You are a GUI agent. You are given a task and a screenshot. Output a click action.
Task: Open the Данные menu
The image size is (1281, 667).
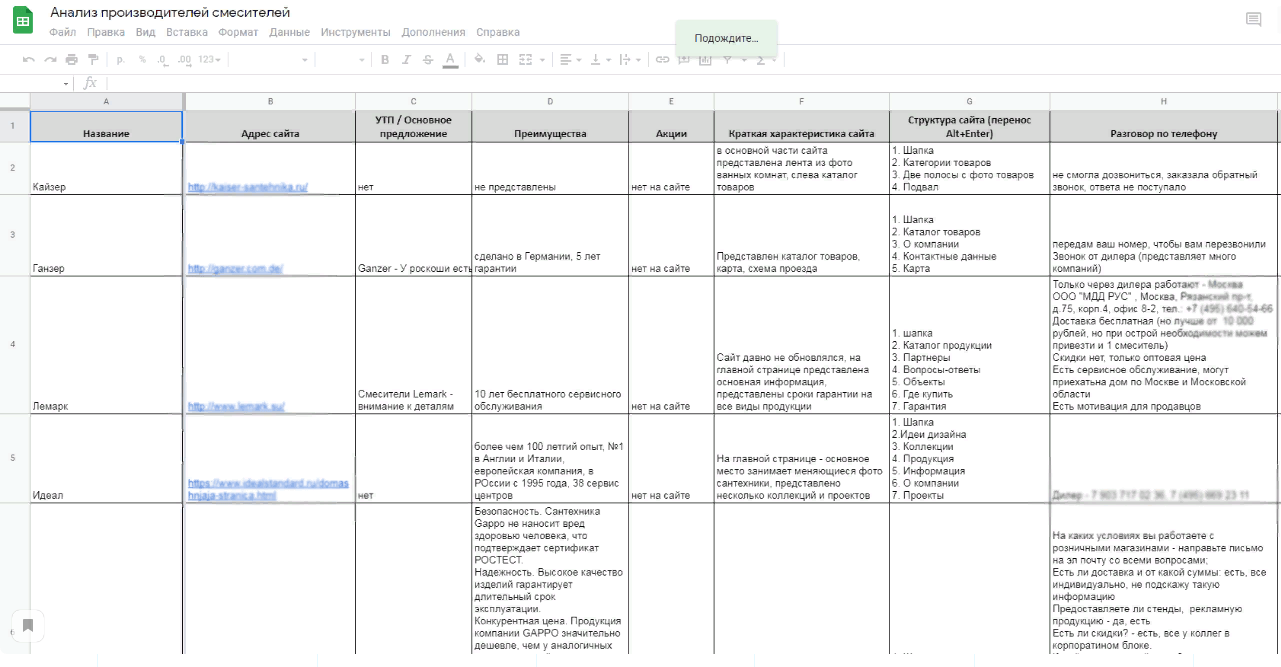(x=289, y=32)
